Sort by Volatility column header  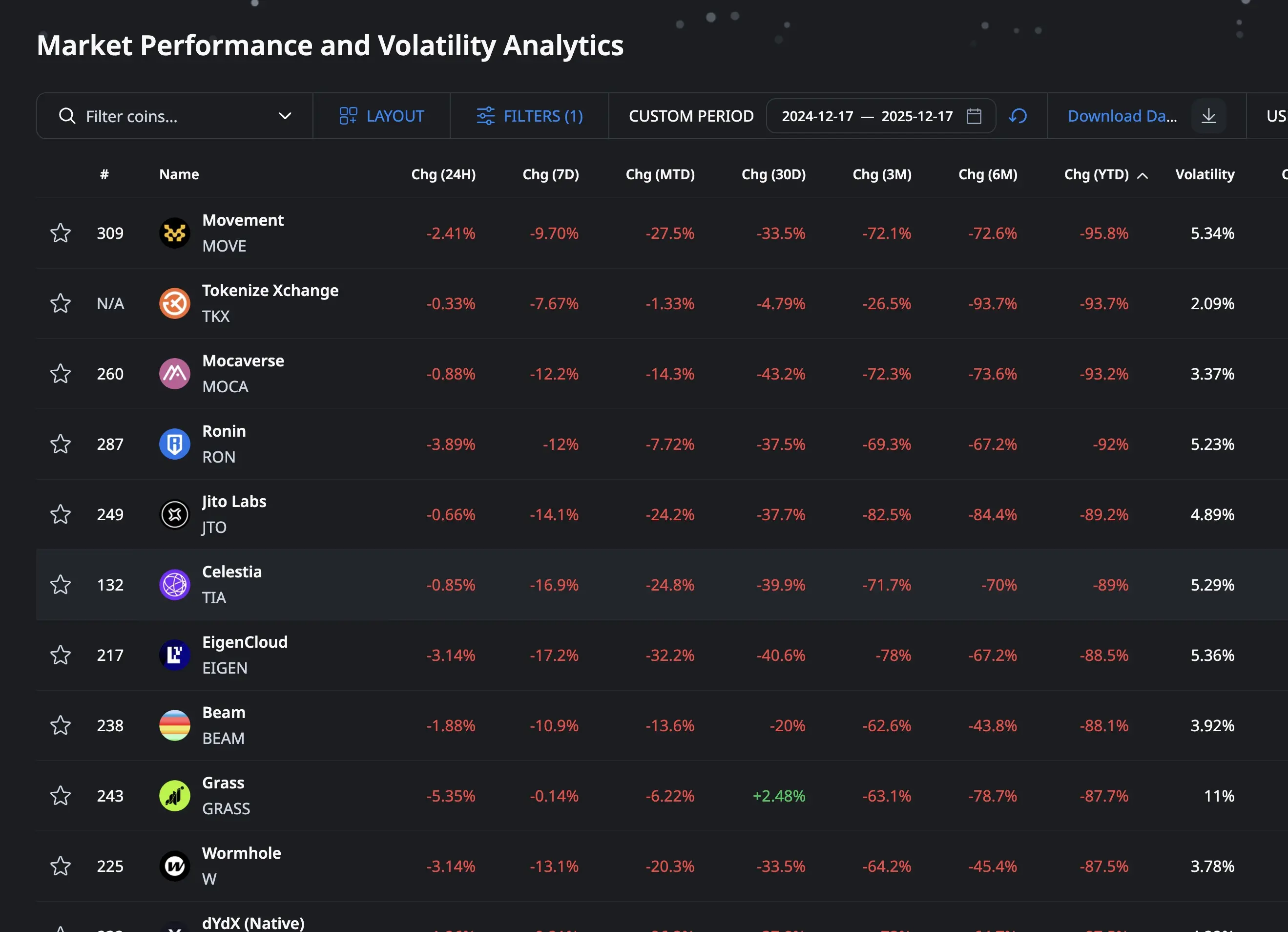click(x=1205, y=174)
